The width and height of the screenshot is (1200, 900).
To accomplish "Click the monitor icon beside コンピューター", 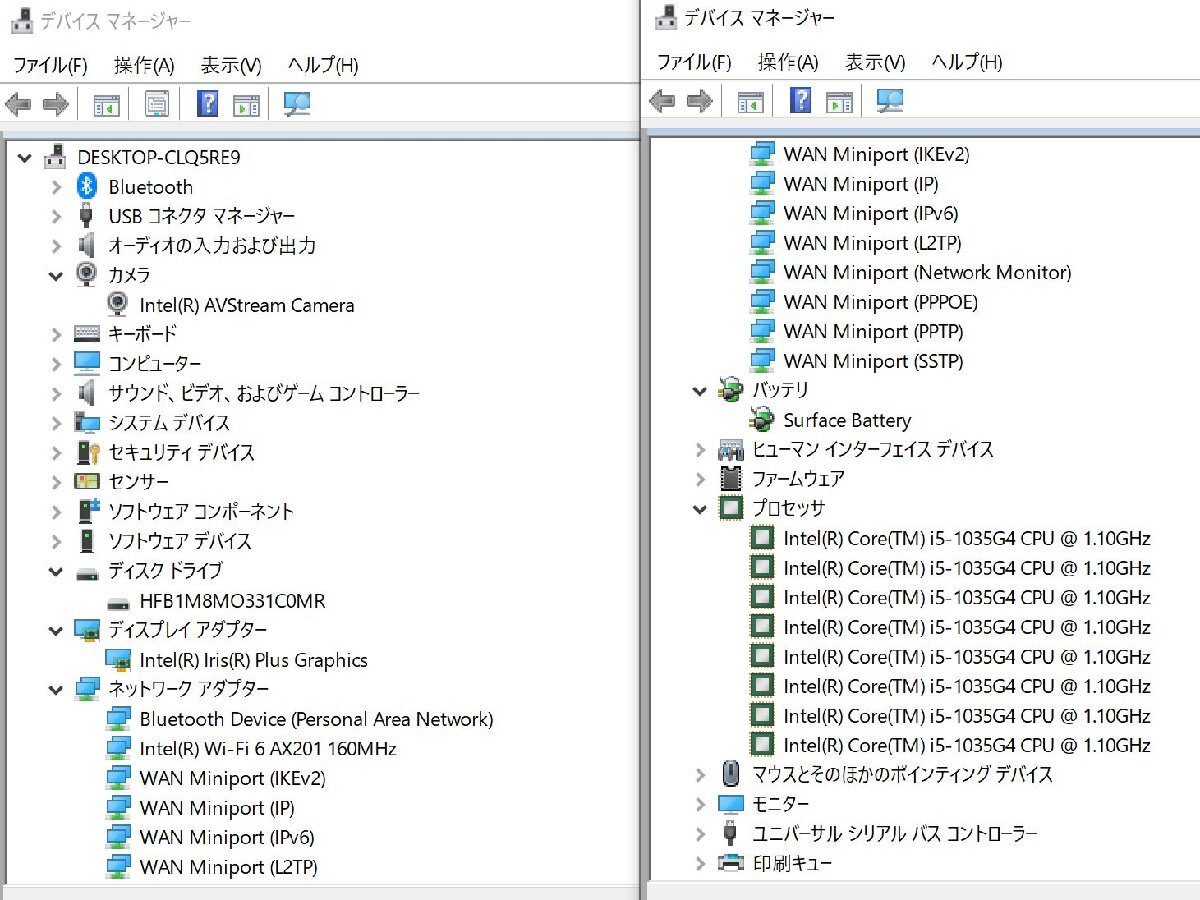I will [87, 362].
